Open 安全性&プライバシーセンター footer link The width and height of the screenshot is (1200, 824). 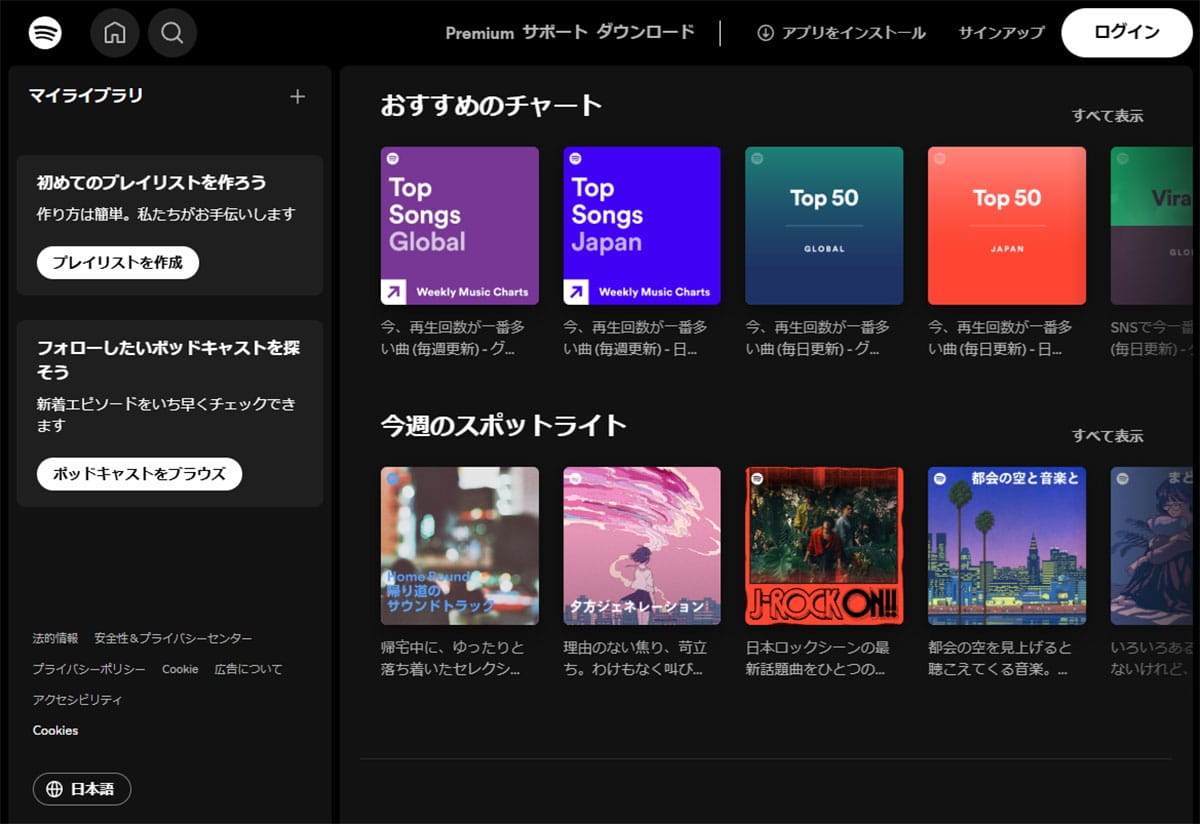pyautogui.click(x=173, y=638)
